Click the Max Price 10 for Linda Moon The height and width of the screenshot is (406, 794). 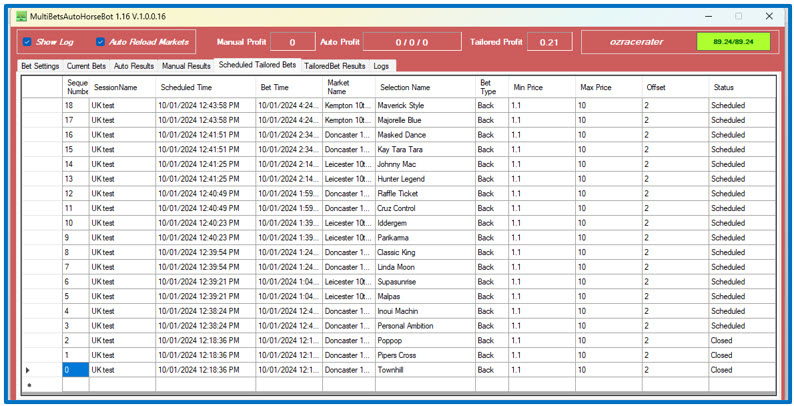tap(609, 267)
